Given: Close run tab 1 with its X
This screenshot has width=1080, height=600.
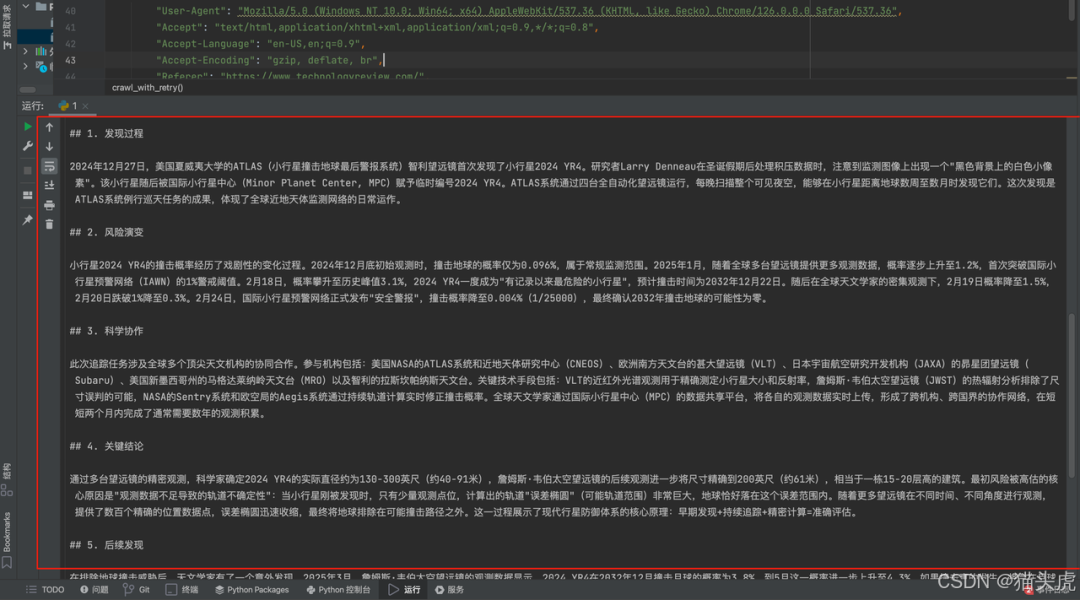Looking at the screenshot, I should tap(85, 106).
